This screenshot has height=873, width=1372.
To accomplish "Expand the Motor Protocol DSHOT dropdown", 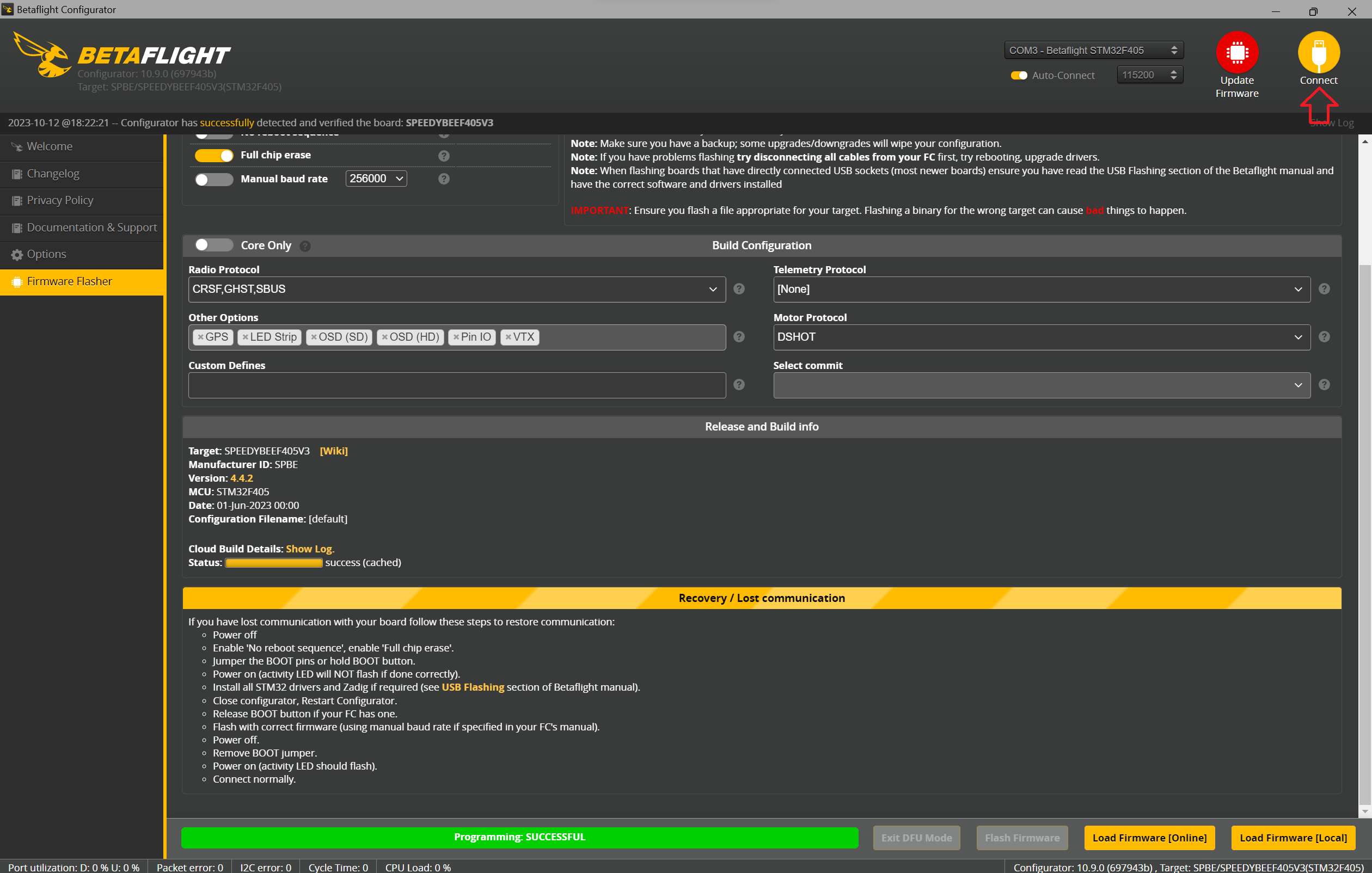I will pos(1041,337).
